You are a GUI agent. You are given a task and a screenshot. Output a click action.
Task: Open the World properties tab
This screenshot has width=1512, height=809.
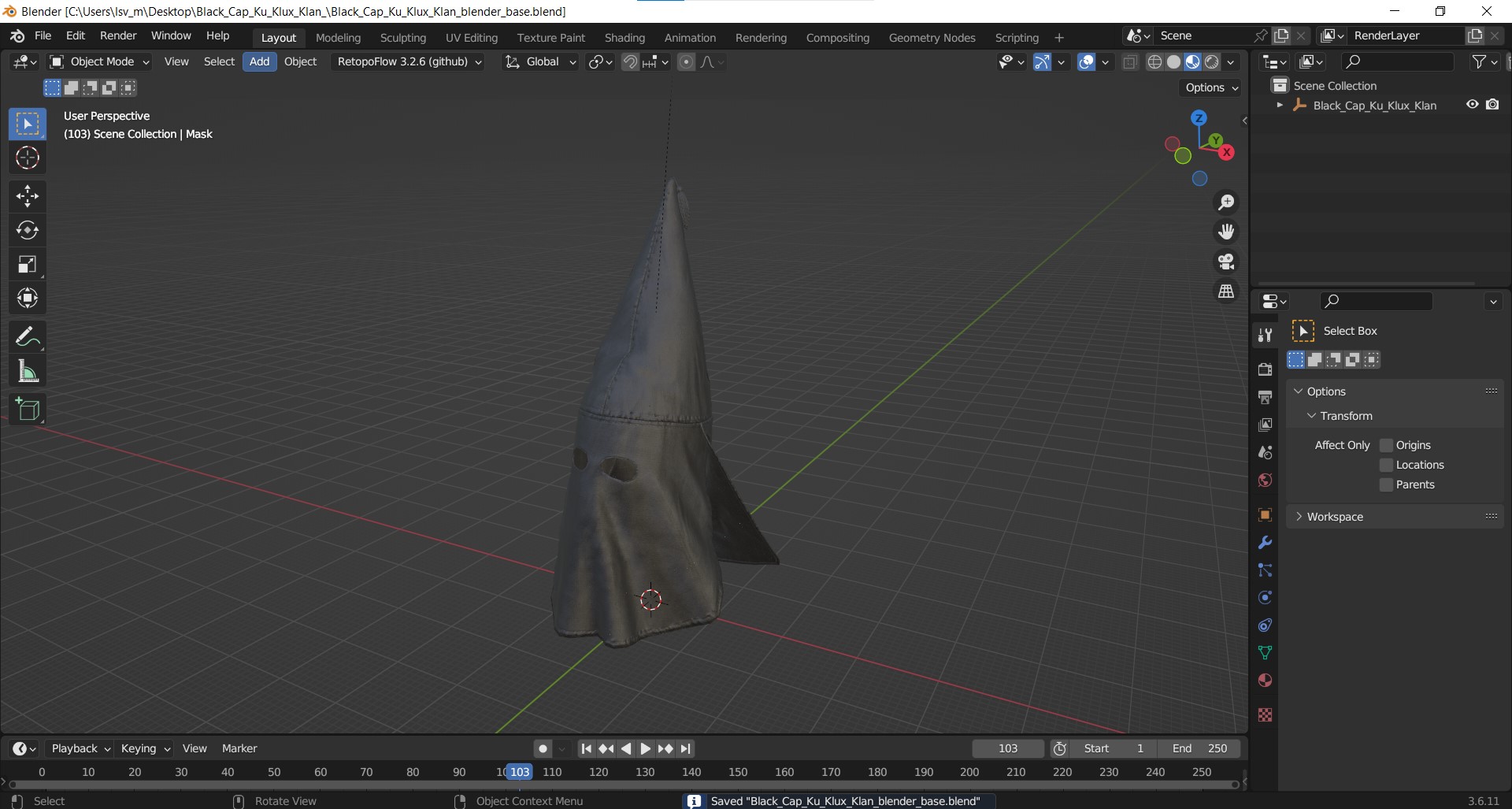1265,480
